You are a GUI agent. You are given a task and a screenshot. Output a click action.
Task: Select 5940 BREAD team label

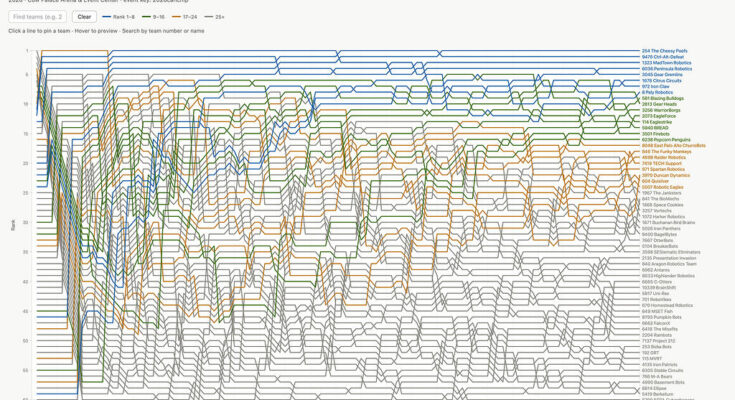[656, 127]
